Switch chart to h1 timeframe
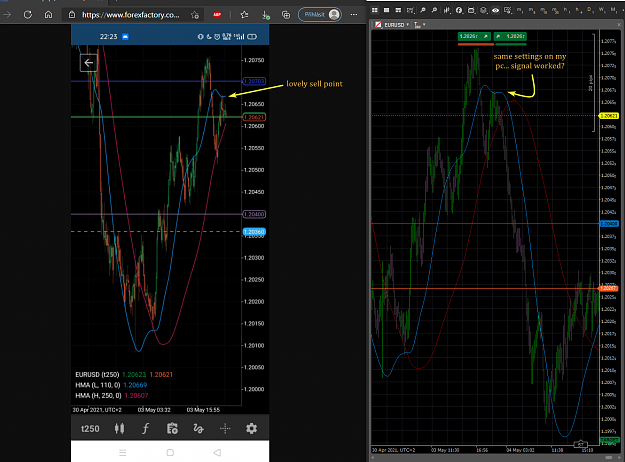 pyautogui.click(x=567, y=10)
